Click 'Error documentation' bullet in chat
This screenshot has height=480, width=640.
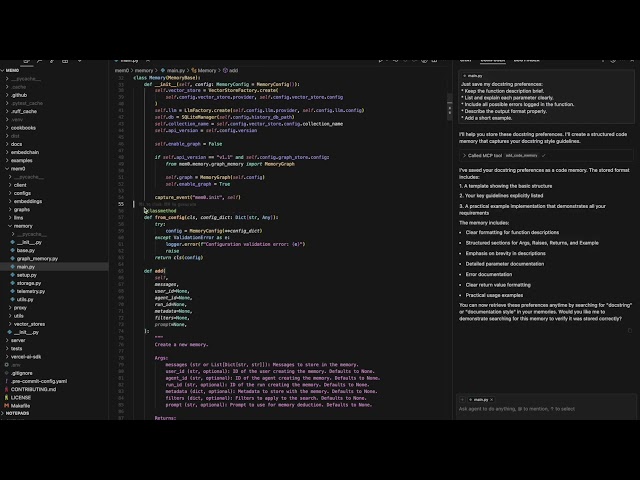489,274
